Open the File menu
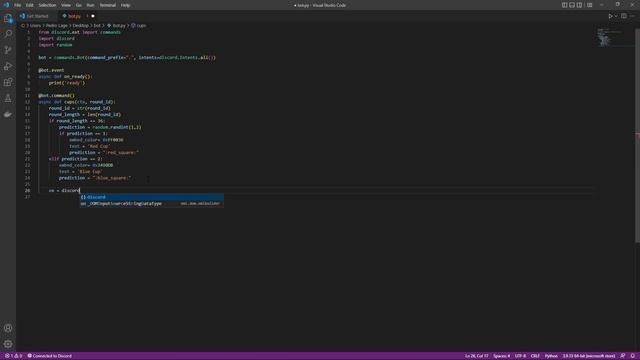Image resolution: width=640 pixels, height=360 pixels. (x=18, y=5)
